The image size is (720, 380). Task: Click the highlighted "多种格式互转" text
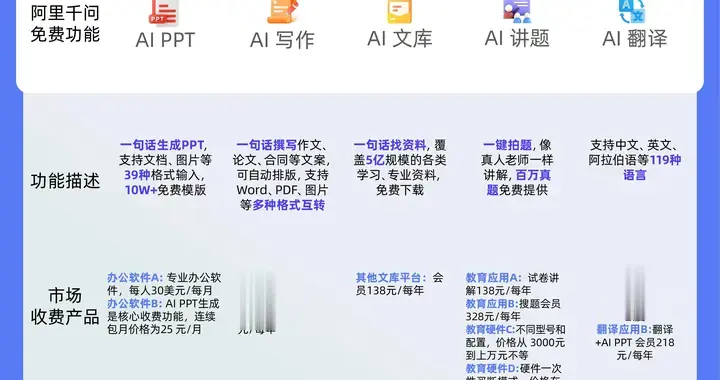(x=288, y=205)
